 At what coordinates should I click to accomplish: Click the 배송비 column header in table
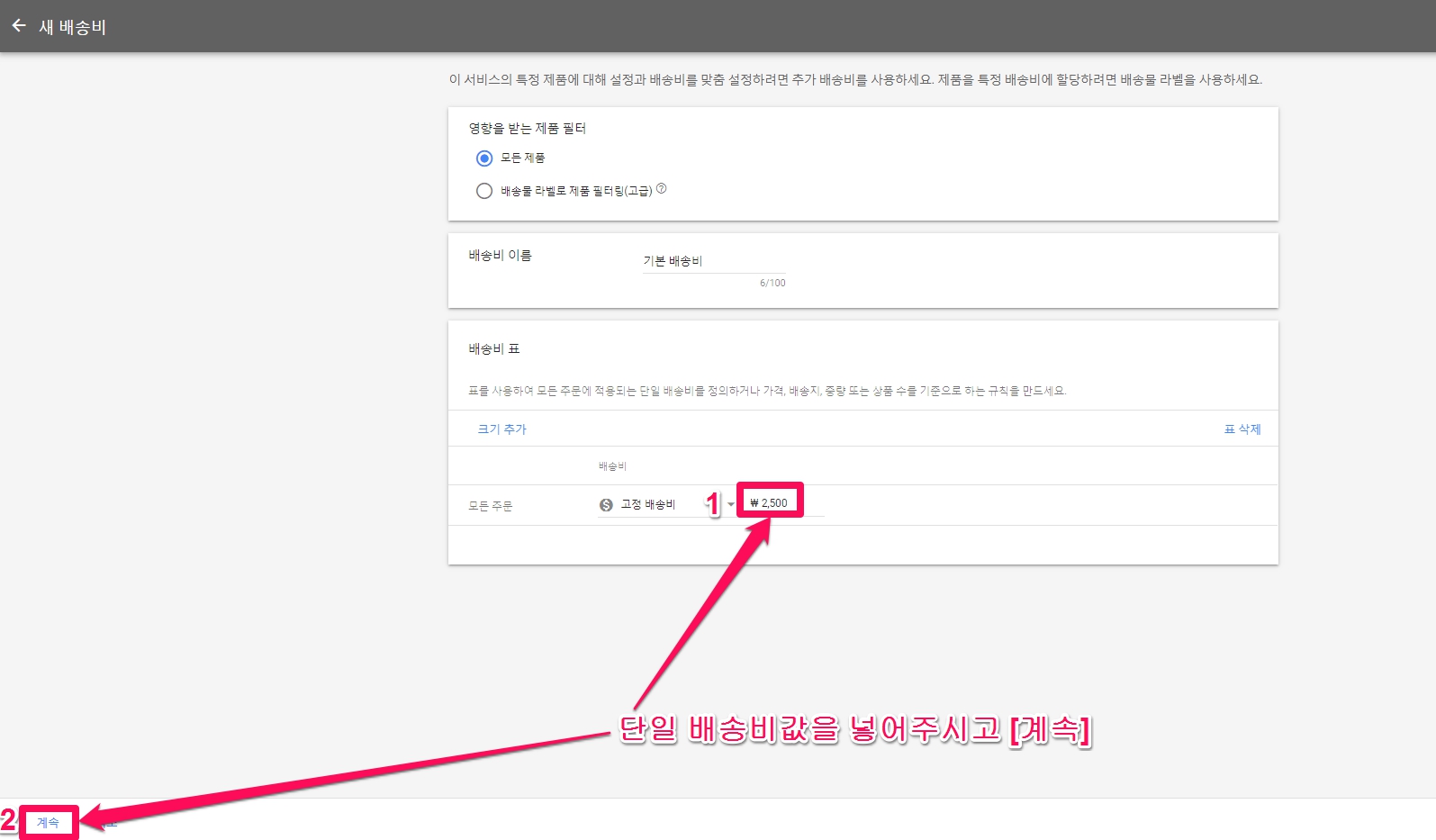[x=612, y=466]
